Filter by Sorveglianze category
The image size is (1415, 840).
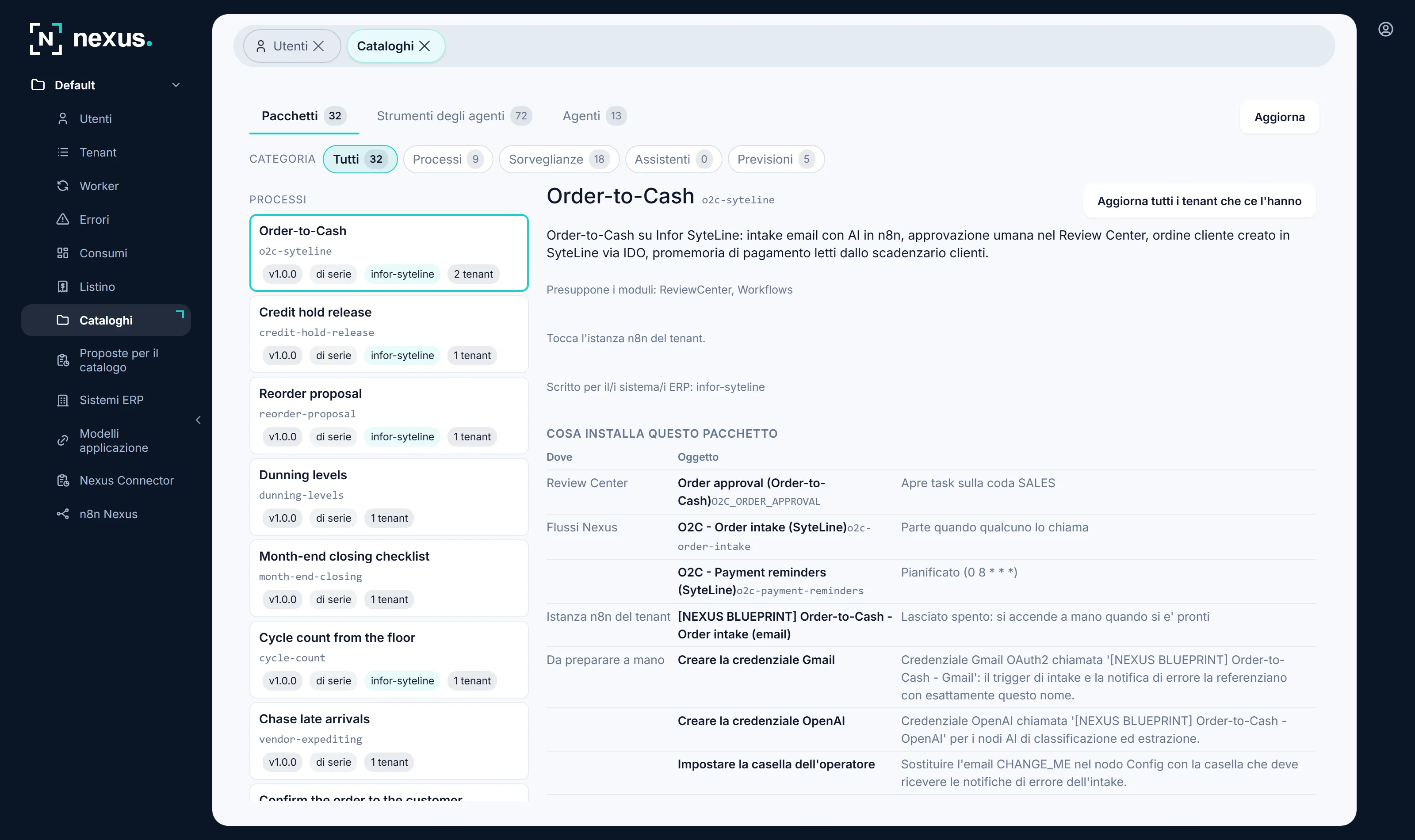click(x=558, y=159)
